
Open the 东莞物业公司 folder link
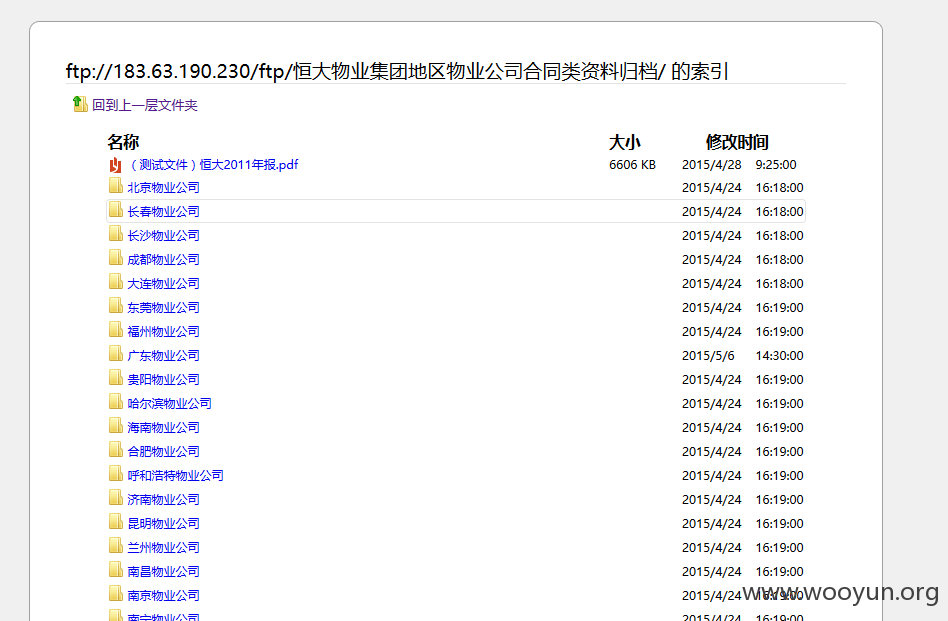(163, 307)
